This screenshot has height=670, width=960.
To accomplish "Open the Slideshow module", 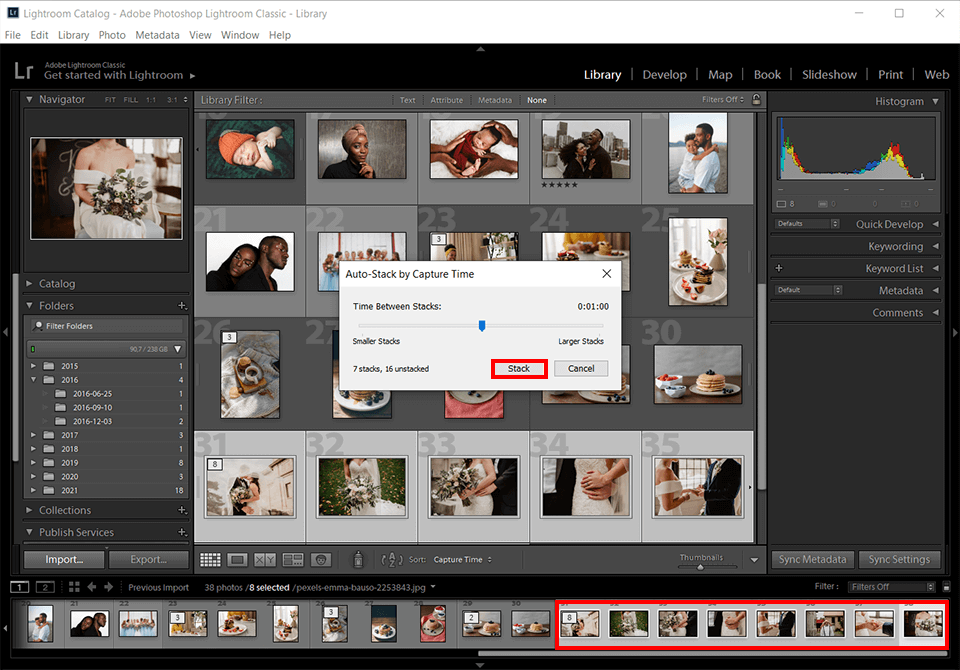I will point(829,75).
